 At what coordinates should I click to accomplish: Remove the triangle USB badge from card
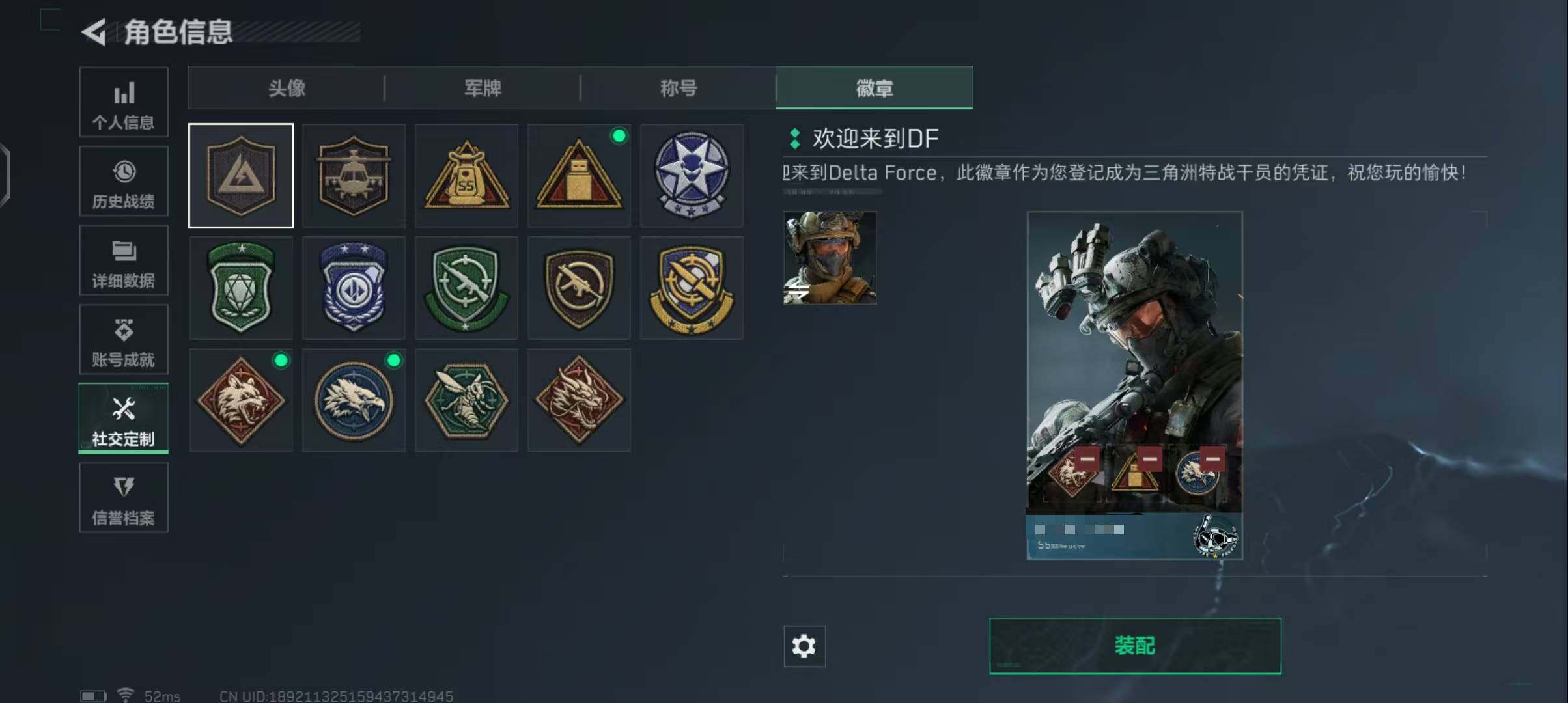pos(1150,459)
